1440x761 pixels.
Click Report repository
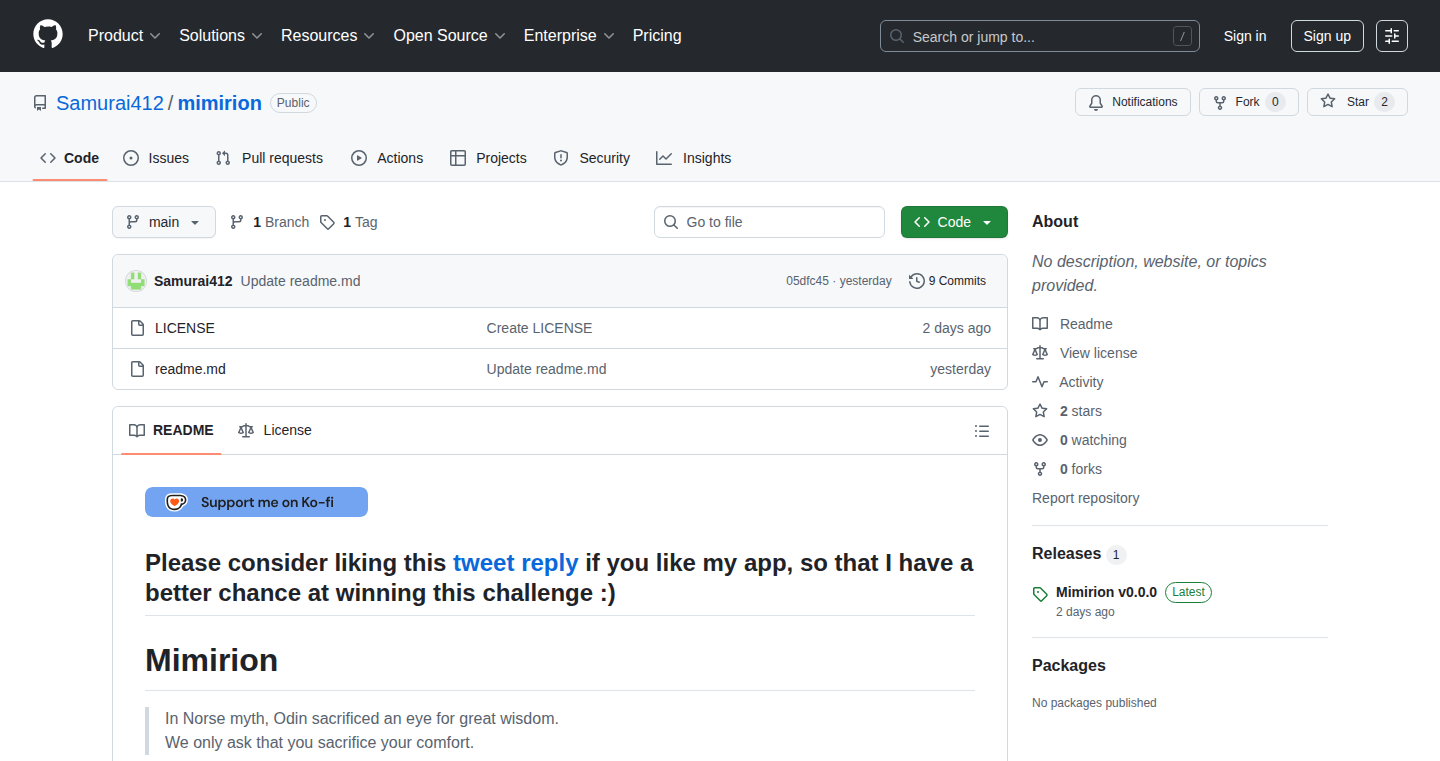point(1085,498)
